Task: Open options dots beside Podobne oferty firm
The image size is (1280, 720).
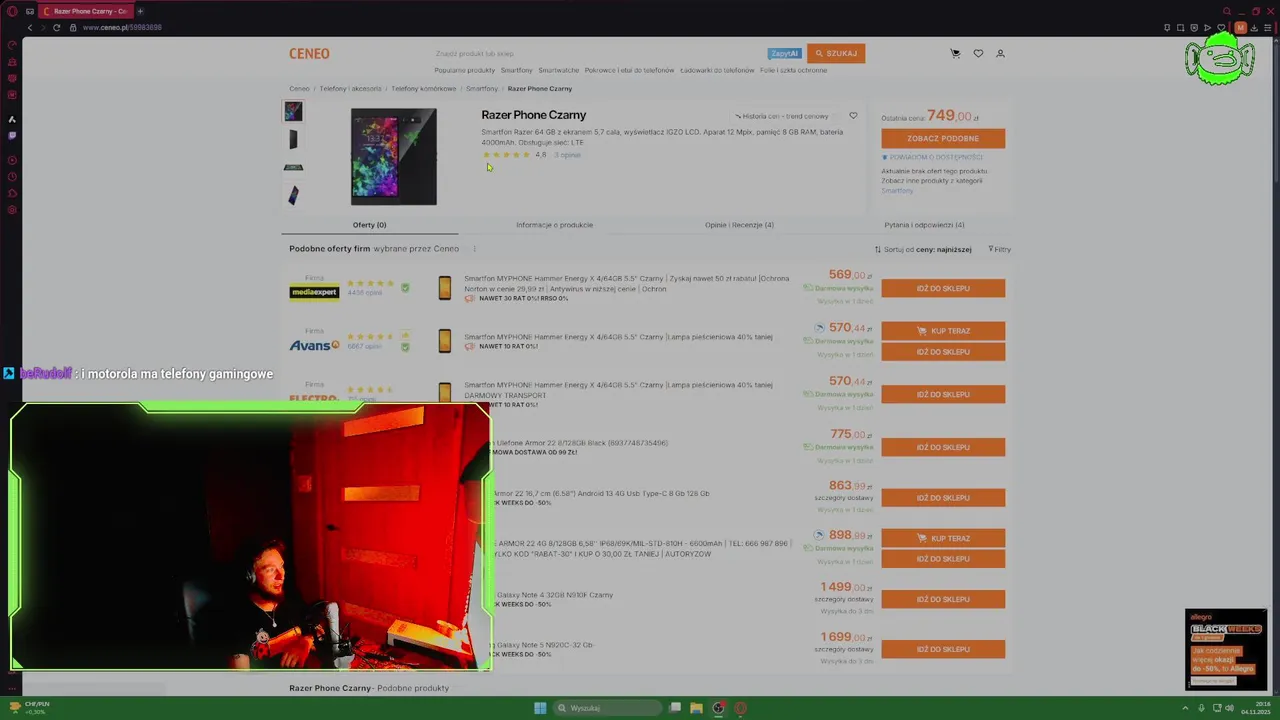Action: (x=474, y=249)
